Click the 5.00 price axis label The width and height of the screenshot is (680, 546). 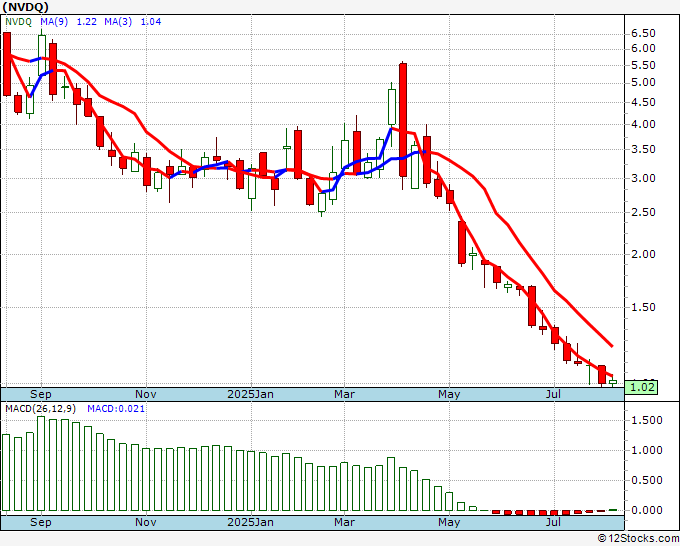pos(644,82)
